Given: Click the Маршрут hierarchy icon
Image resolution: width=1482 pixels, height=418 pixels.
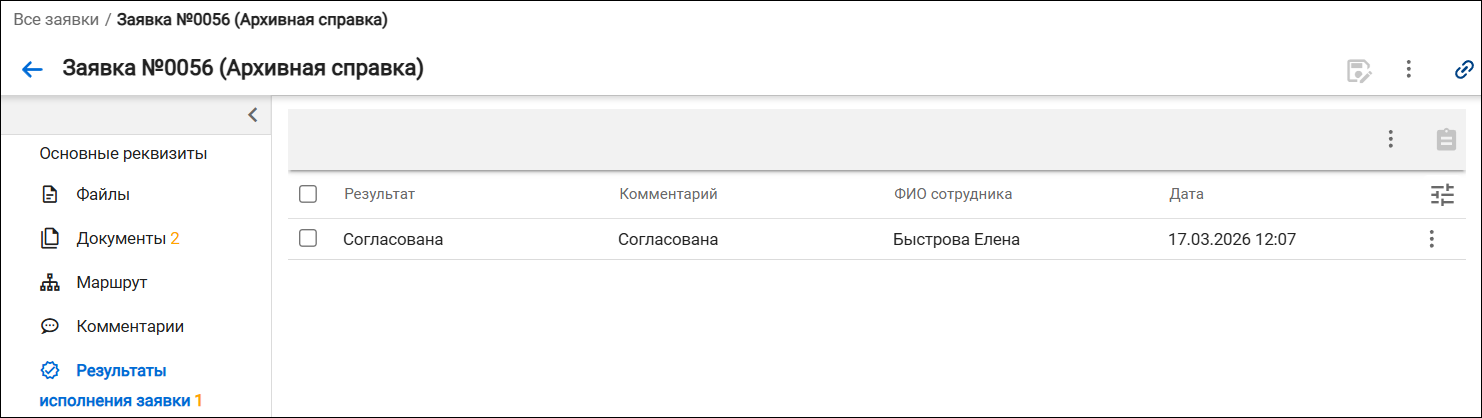Looking at the screenshot, I should (x=49, y=282).
